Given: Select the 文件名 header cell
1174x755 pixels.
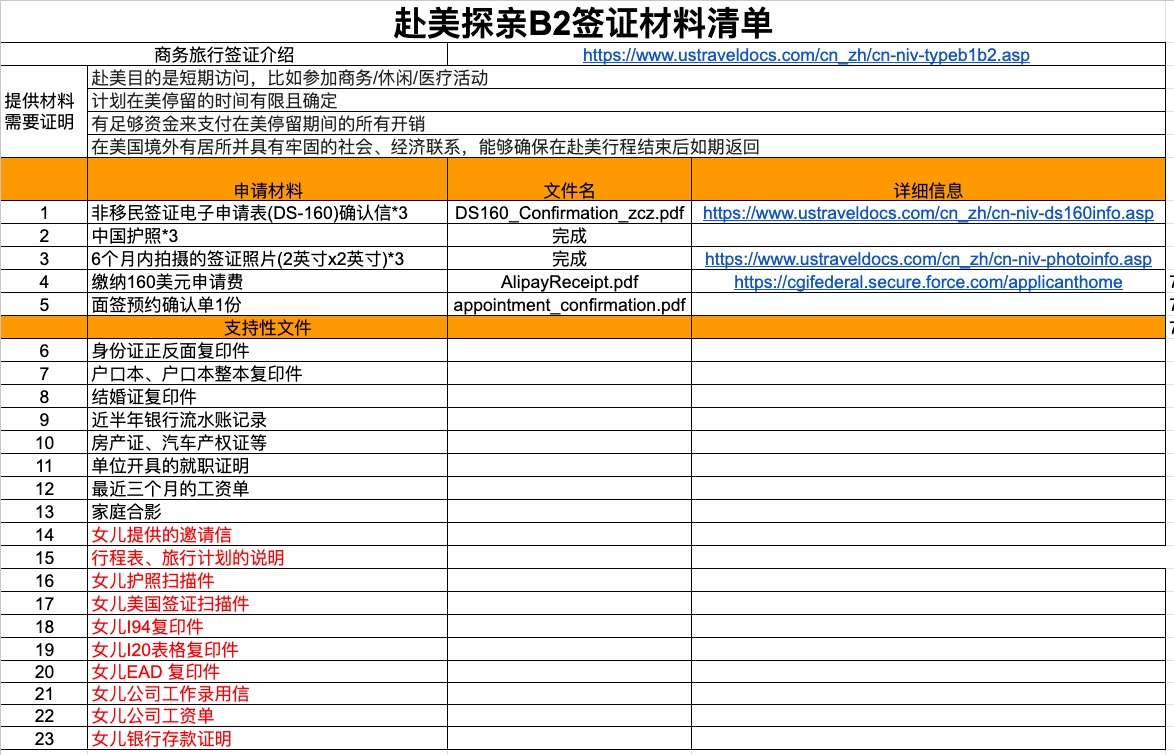Looking at the screenshot, I should pyautogui.click(x=569, y=180).
